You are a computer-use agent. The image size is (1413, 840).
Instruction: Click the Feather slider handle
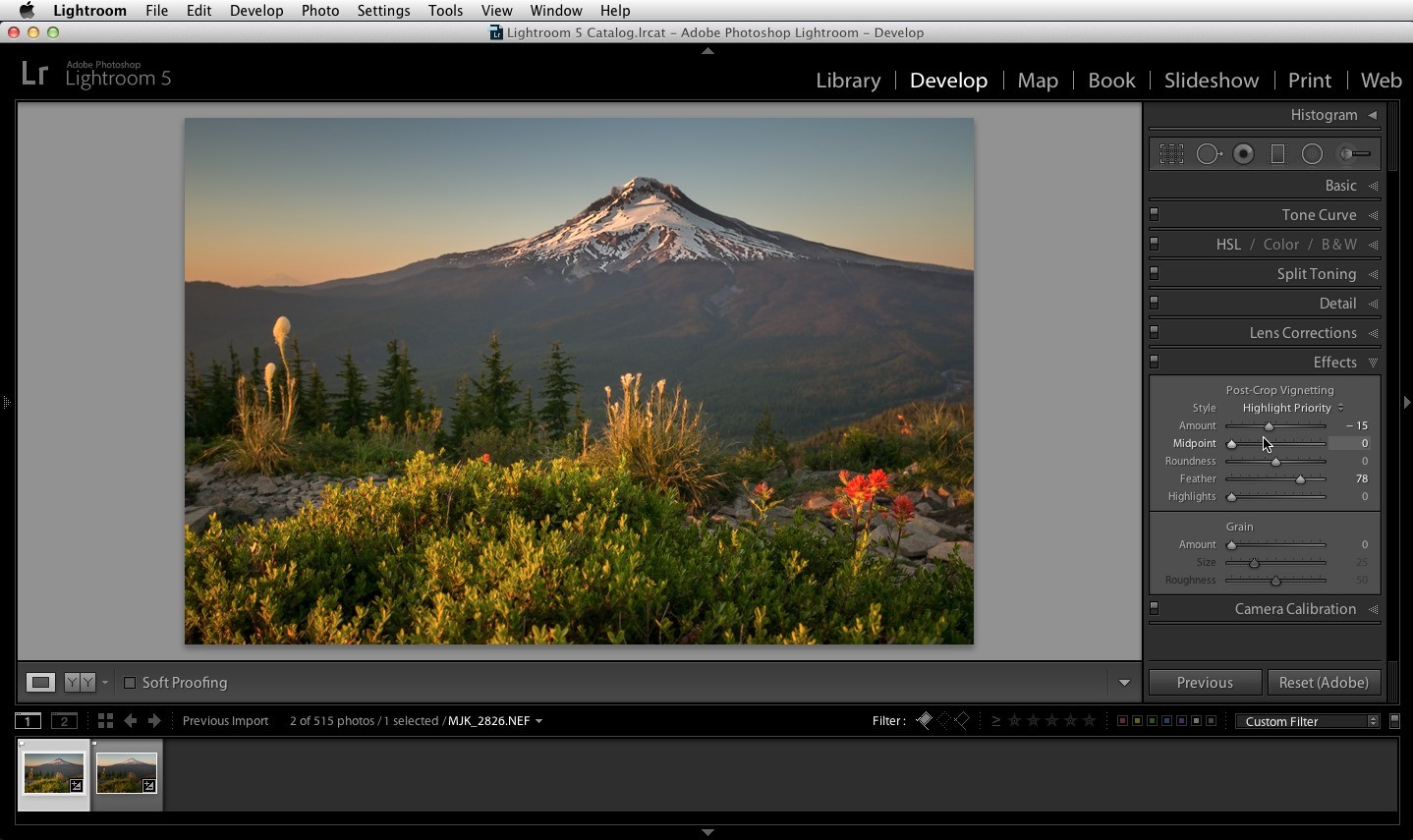(1300, 479)
